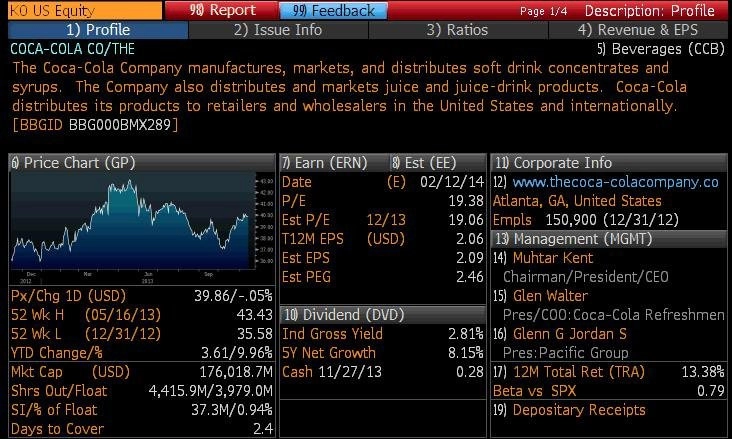The image size is (732, 439).
Task: Open the 98) Report button
Action: click(x=222, y=10)
